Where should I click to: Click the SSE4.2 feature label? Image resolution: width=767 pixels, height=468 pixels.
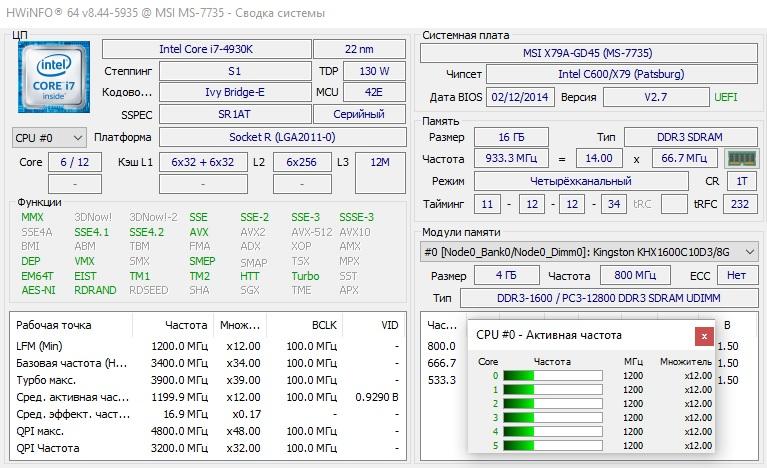[147, 232]
